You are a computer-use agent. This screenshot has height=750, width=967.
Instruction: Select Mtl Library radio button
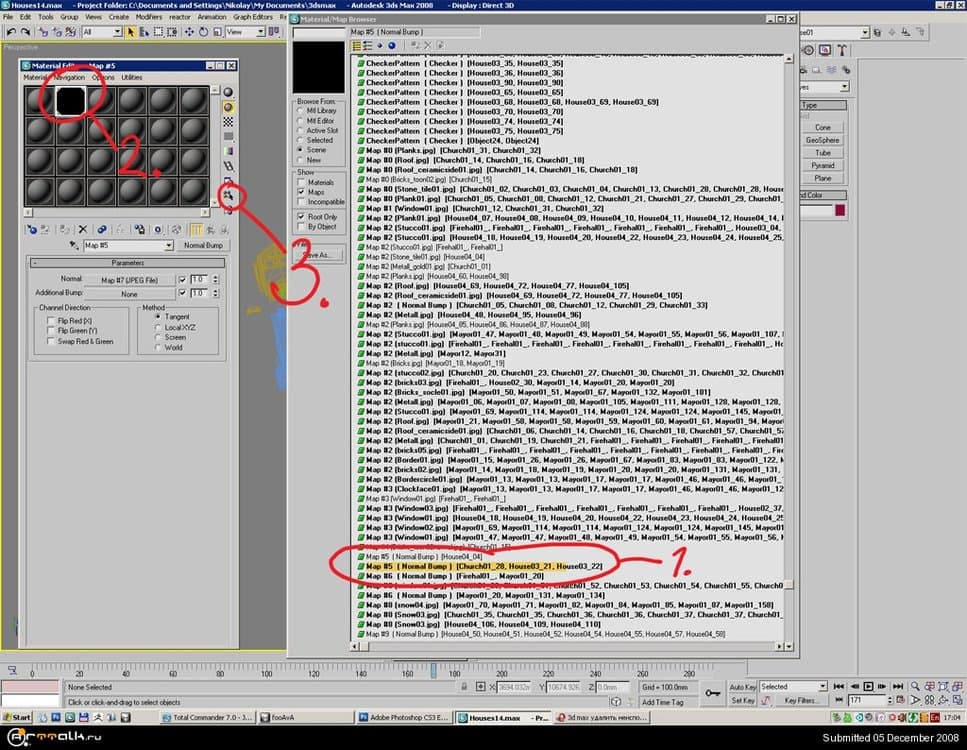tap(300, 111)
